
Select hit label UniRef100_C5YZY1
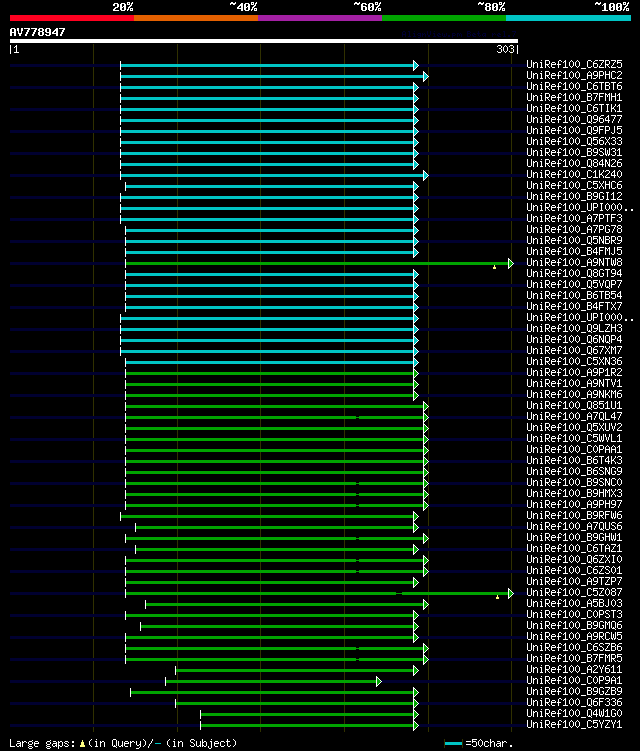(x=574, y=725)
